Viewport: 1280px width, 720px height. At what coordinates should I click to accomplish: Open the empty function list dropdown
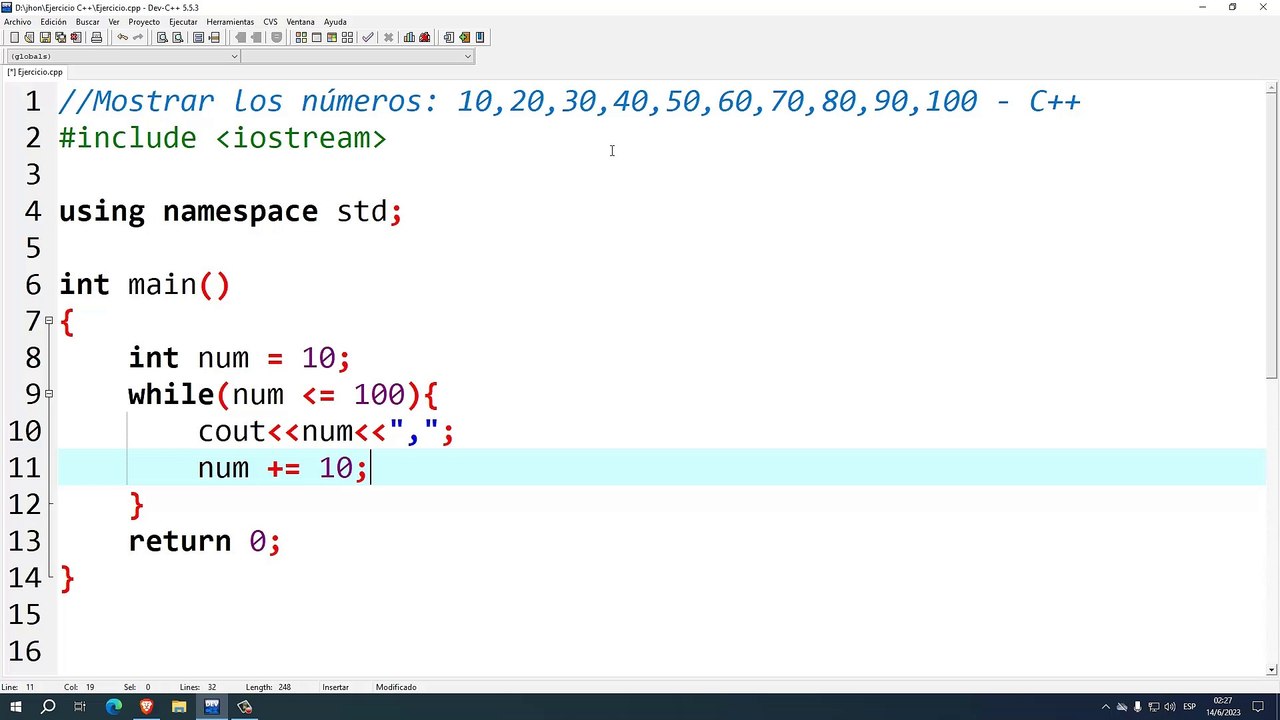(358, 56)
